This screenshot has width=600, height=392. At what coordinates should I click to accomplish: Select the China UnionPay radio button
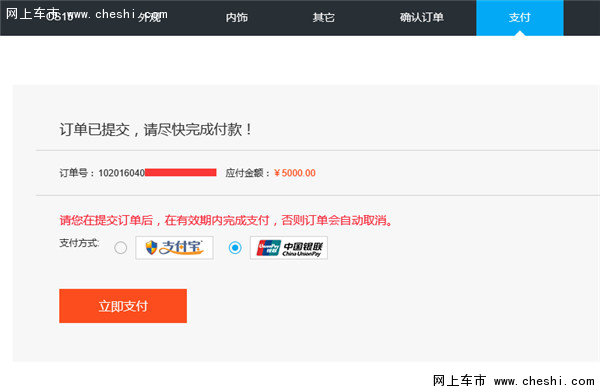click(x=235, y=248)
